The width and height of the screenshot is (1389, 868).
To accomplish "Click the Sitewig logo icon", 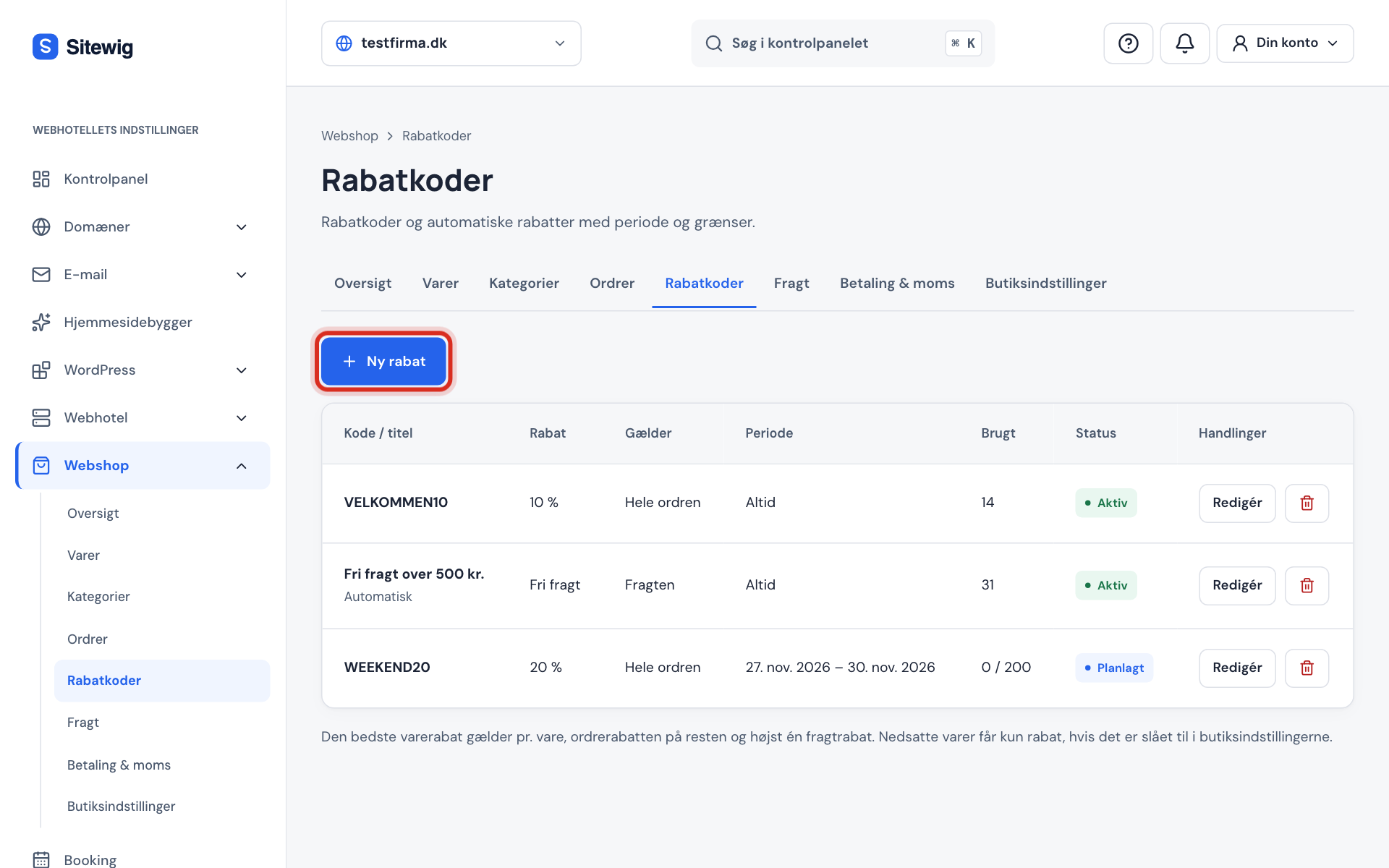I will click(x=45, y=46).
